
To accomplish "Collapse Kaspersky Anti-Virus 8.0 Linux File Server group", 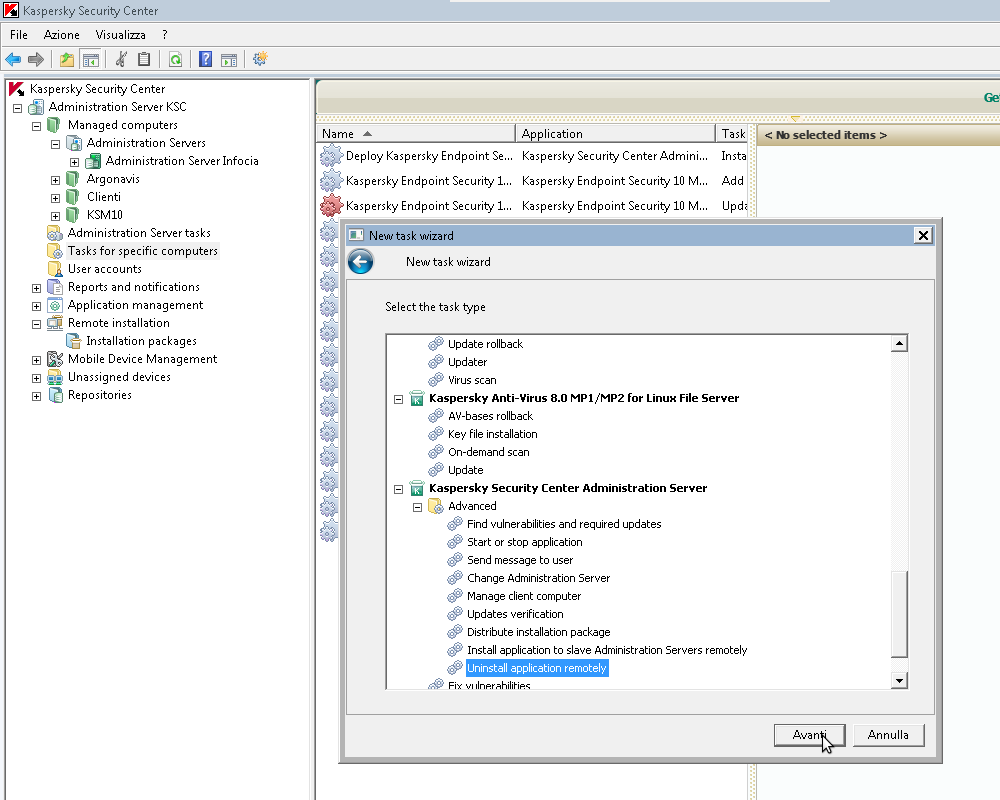I will 399,399.
